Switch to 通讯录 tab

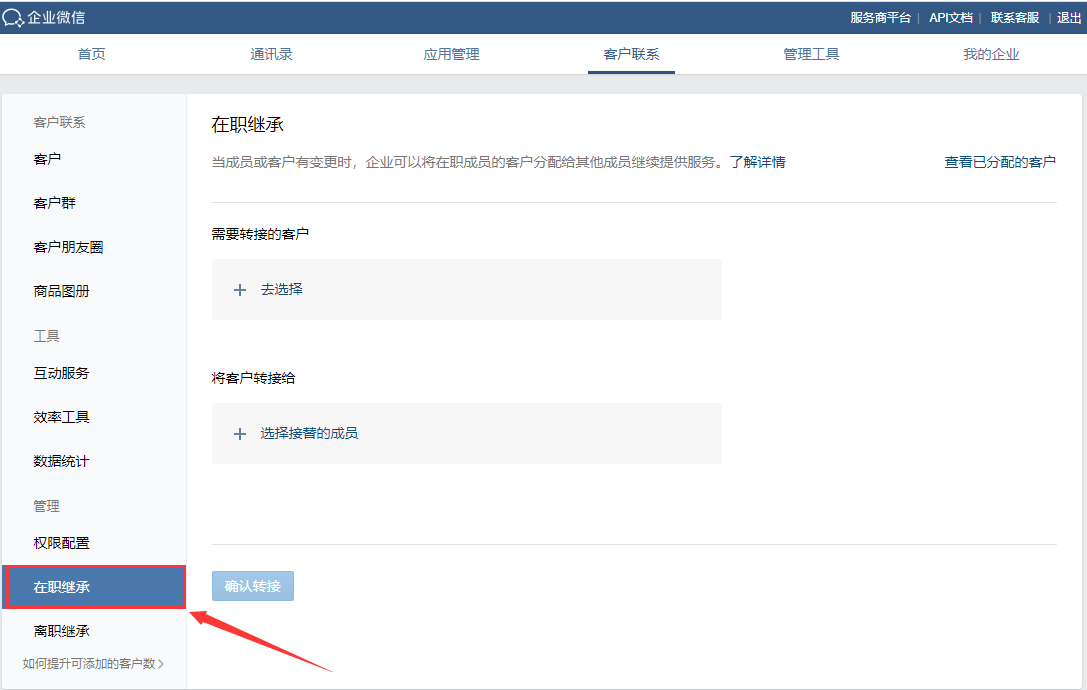coord(271,54)
